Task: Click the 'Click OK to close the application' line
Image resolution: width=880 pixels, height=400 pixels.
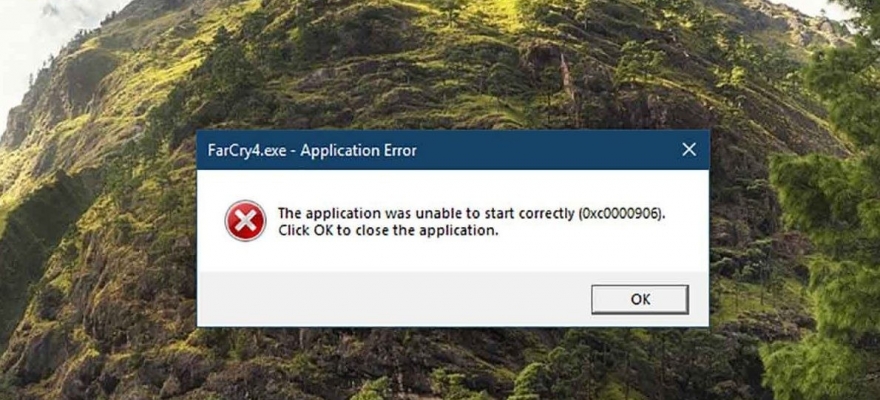Action: click(x=388, y=230)
